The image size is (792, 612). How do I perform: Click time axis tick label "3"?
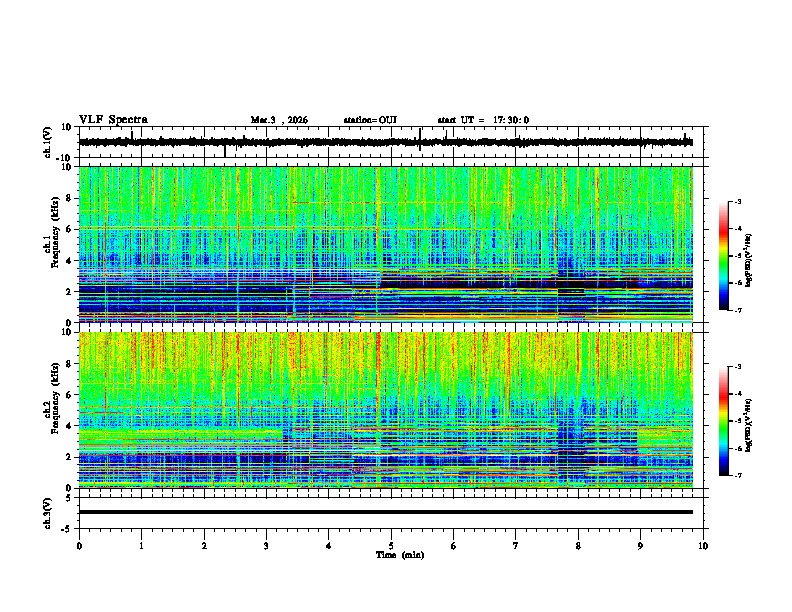[x=266, y=546]
